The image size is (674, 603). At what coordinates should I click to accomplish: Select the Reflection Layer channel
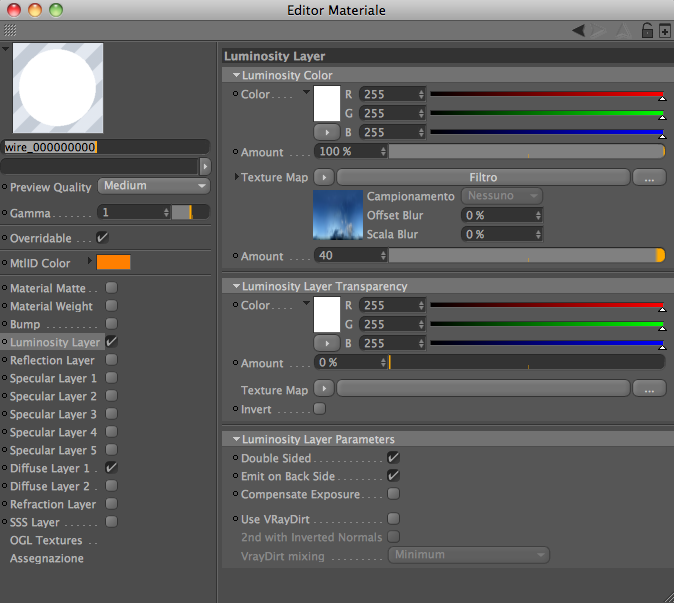pyautogui.click(x=52, y=360)
